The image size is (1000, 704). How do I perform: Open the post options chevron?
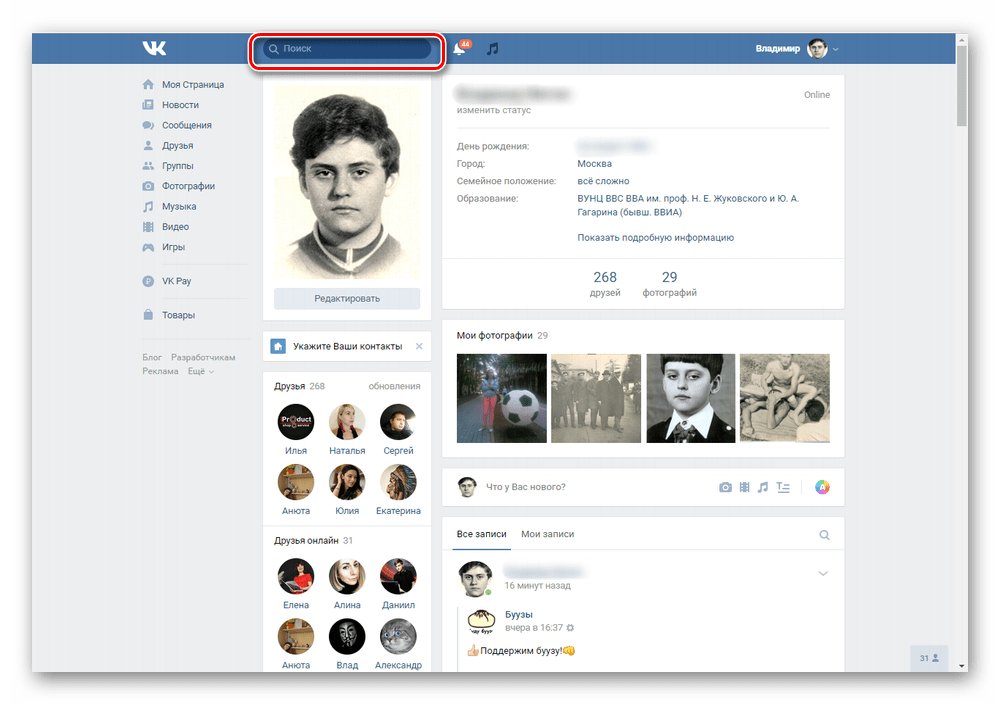[x=823, y=573]
